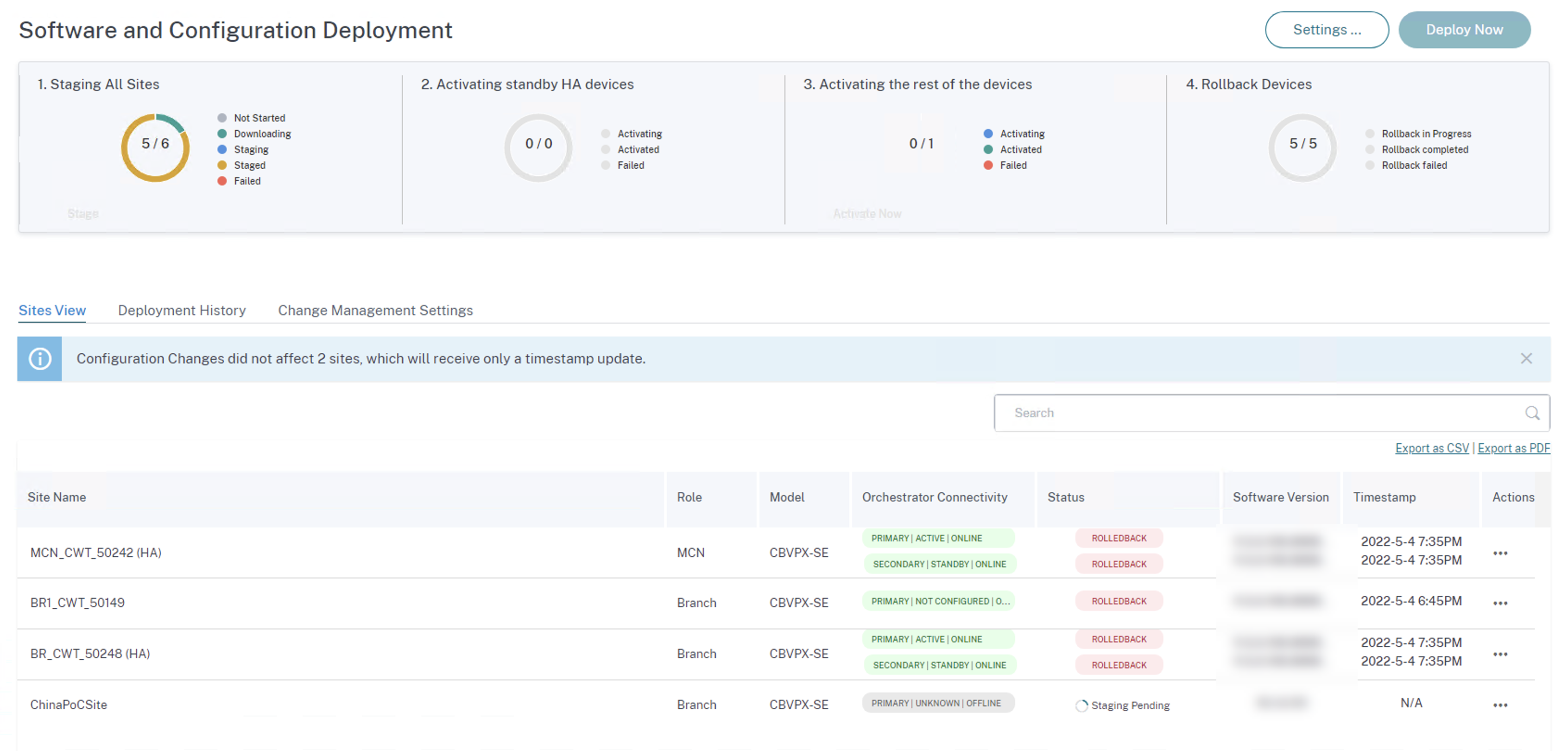Screen dimensions: 1568x751
Task: Click the Staged yellow legend dot
Action: point(222,165)
